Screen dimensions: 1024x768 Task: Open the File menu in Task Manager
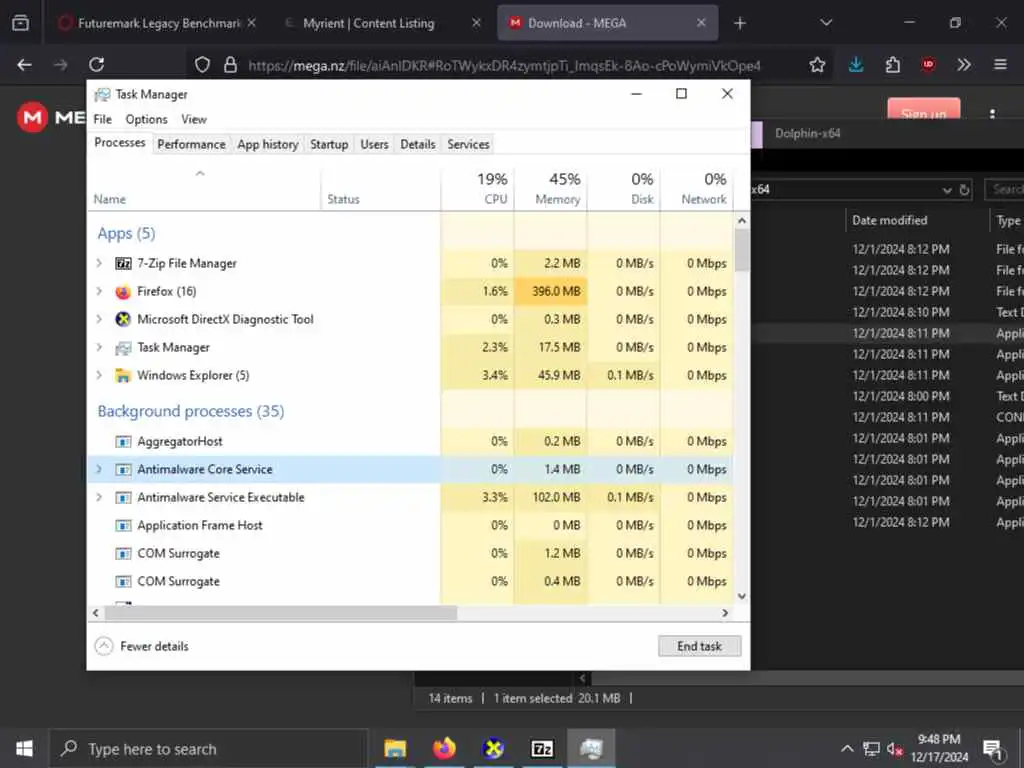coord(103,120)
